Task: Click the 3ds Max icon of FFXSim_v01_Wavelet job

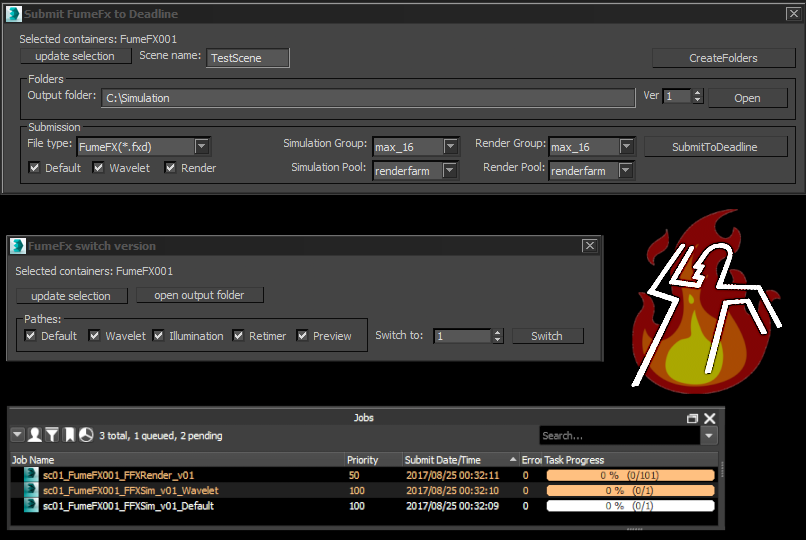Action: 31,490
